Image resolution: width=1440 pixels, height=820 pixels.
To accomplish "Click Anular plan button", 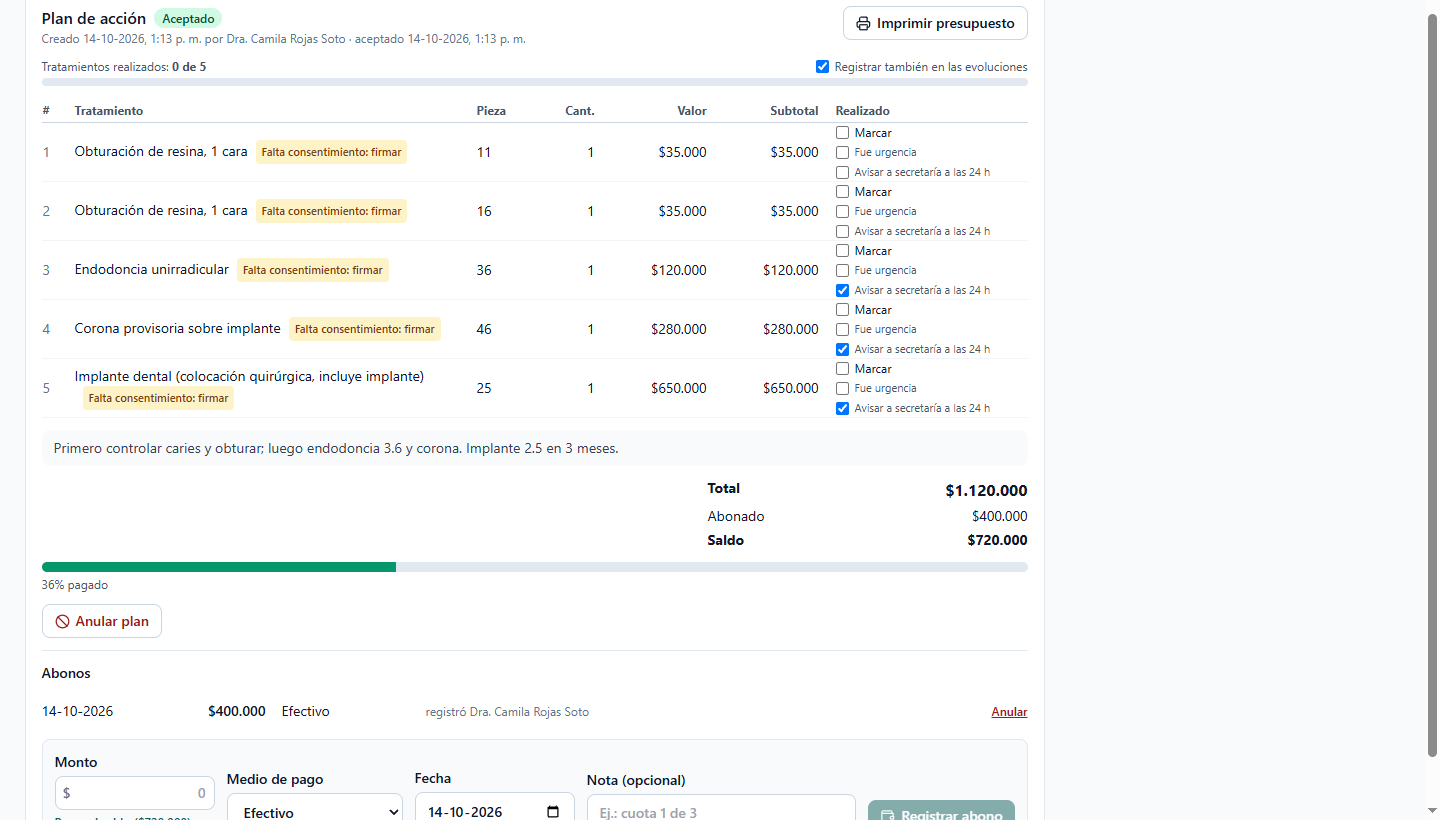I will tap(102, 621).
